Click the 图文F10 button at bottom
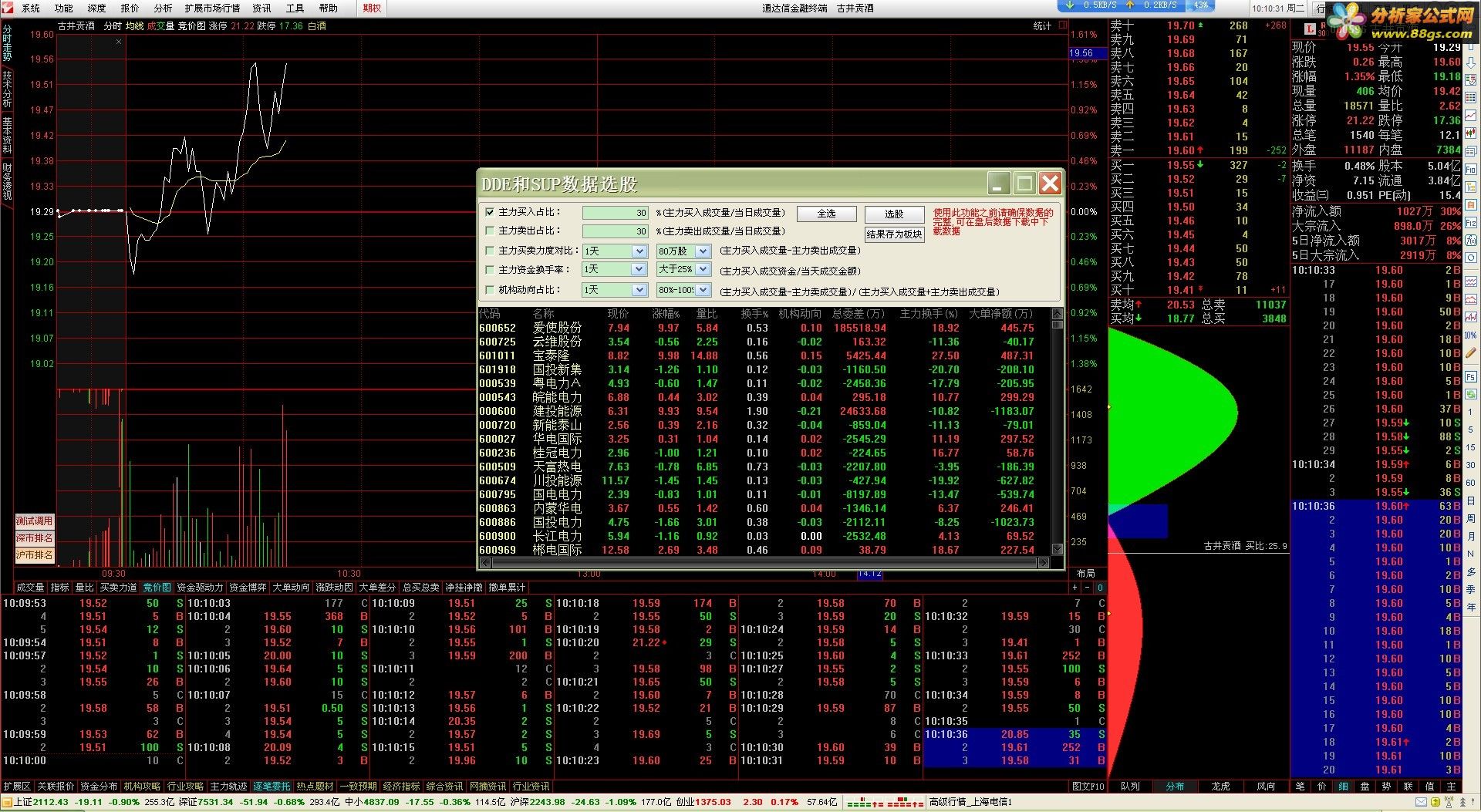The image size is (1481, 812). click(1088, 787)
